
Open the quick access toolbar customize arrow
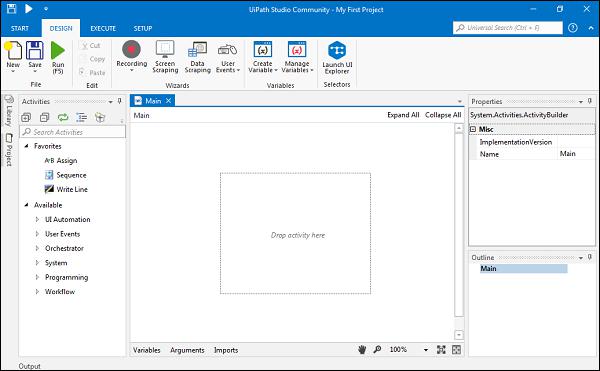click(46, 8)
